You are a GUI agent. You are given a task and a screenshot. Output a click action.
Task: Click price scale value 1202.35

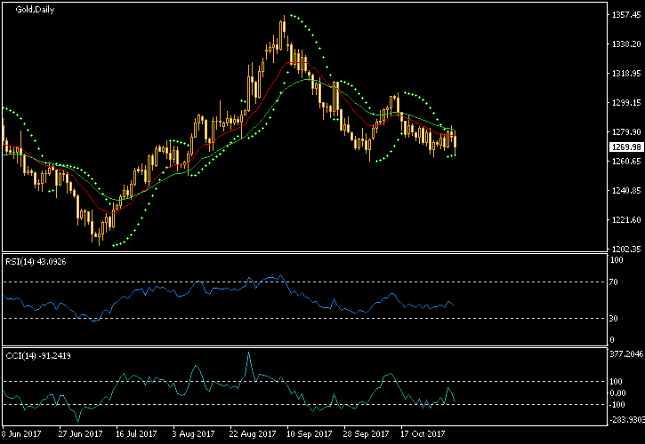pos(626,249)
